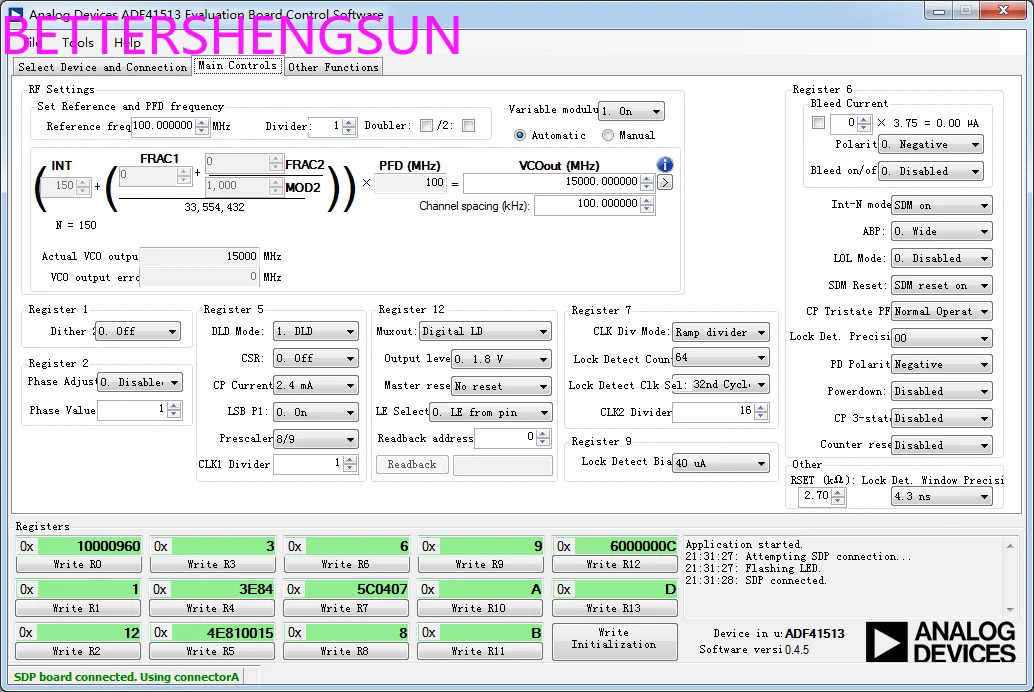
Task: Click the Readback address stepper arrows
Action: pyautogui.click(x=543, y=438)
